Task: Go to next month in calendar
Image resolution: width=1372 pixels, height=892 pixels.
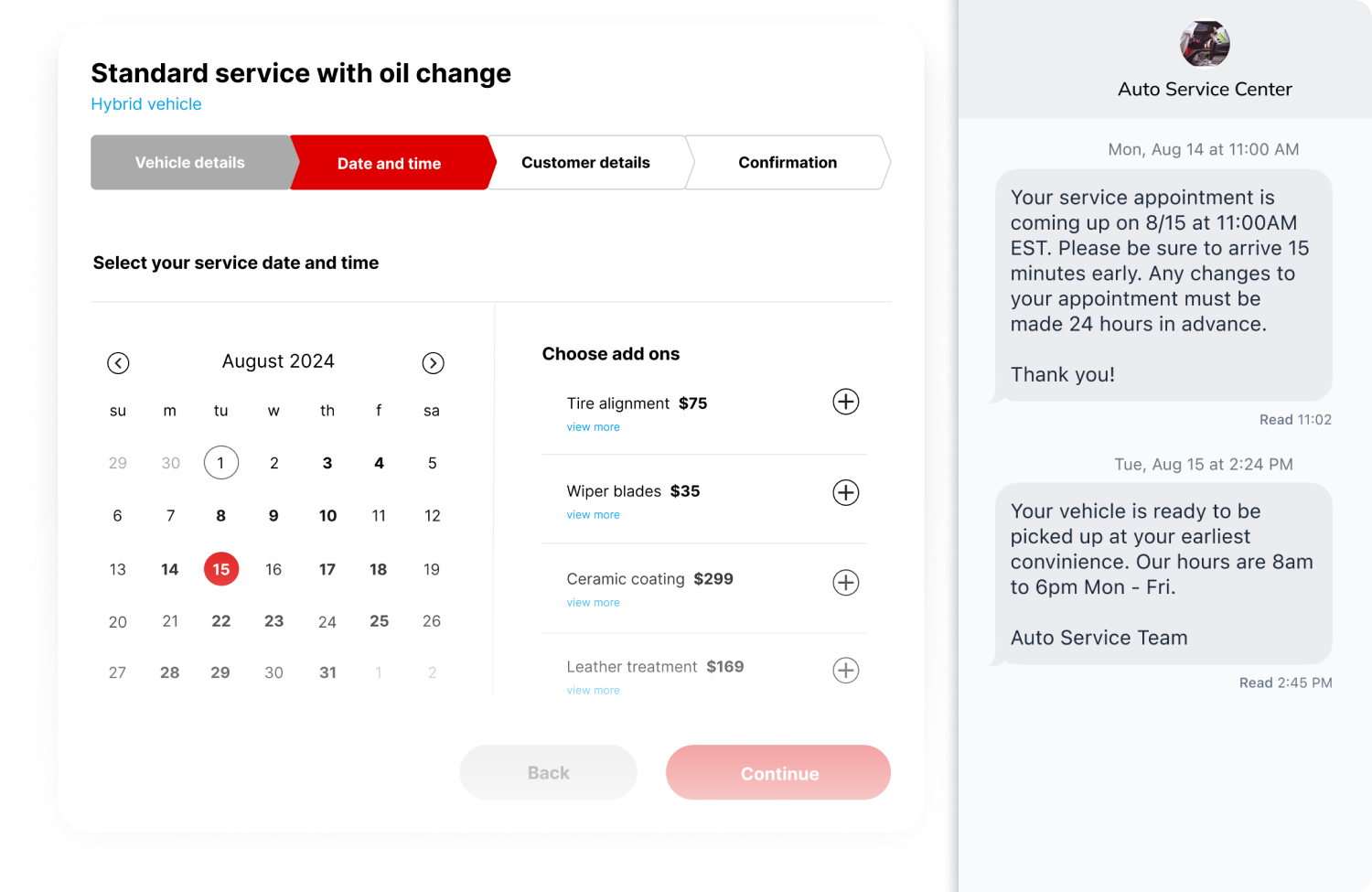Action: point(433,363)
